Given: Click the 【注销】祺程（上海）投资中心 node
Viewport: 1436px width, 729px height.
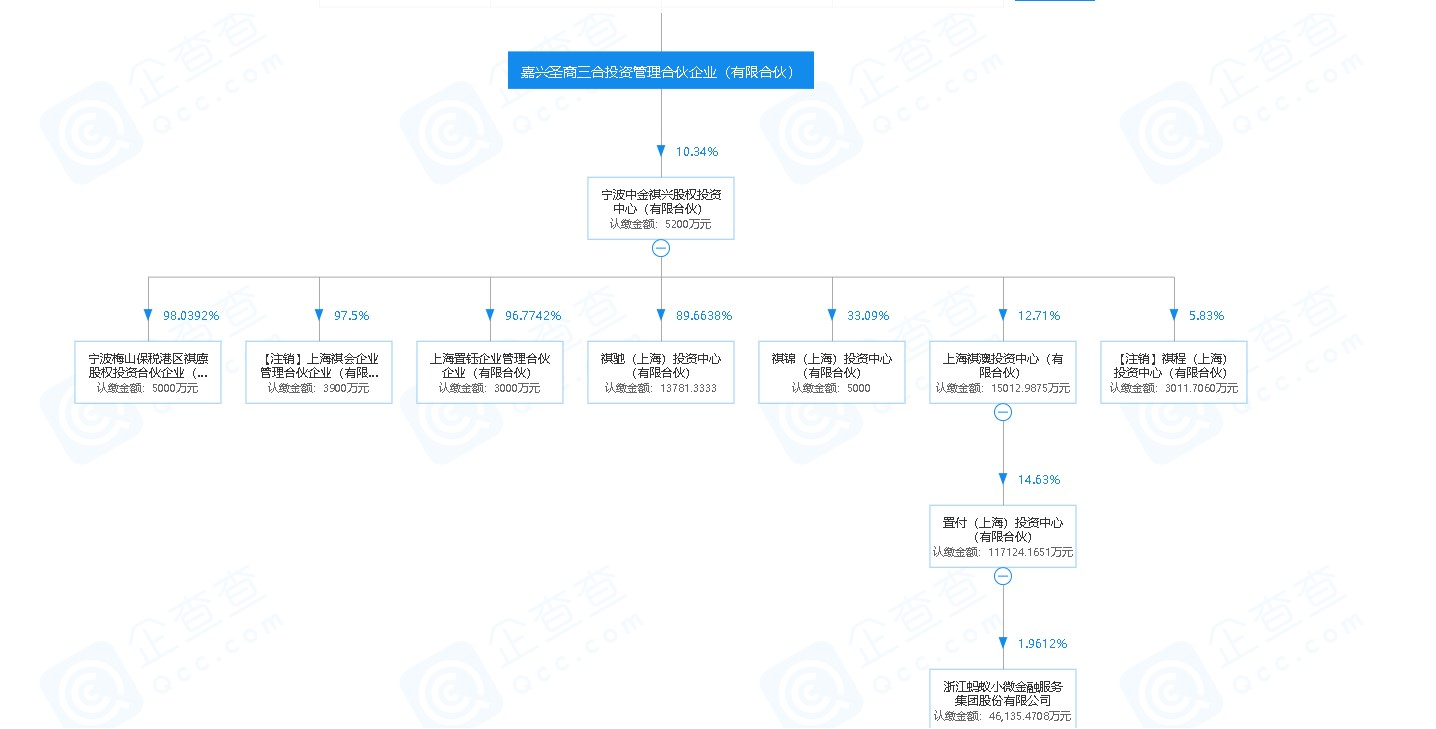Looking at the screenshot, I should (1174, 372).
